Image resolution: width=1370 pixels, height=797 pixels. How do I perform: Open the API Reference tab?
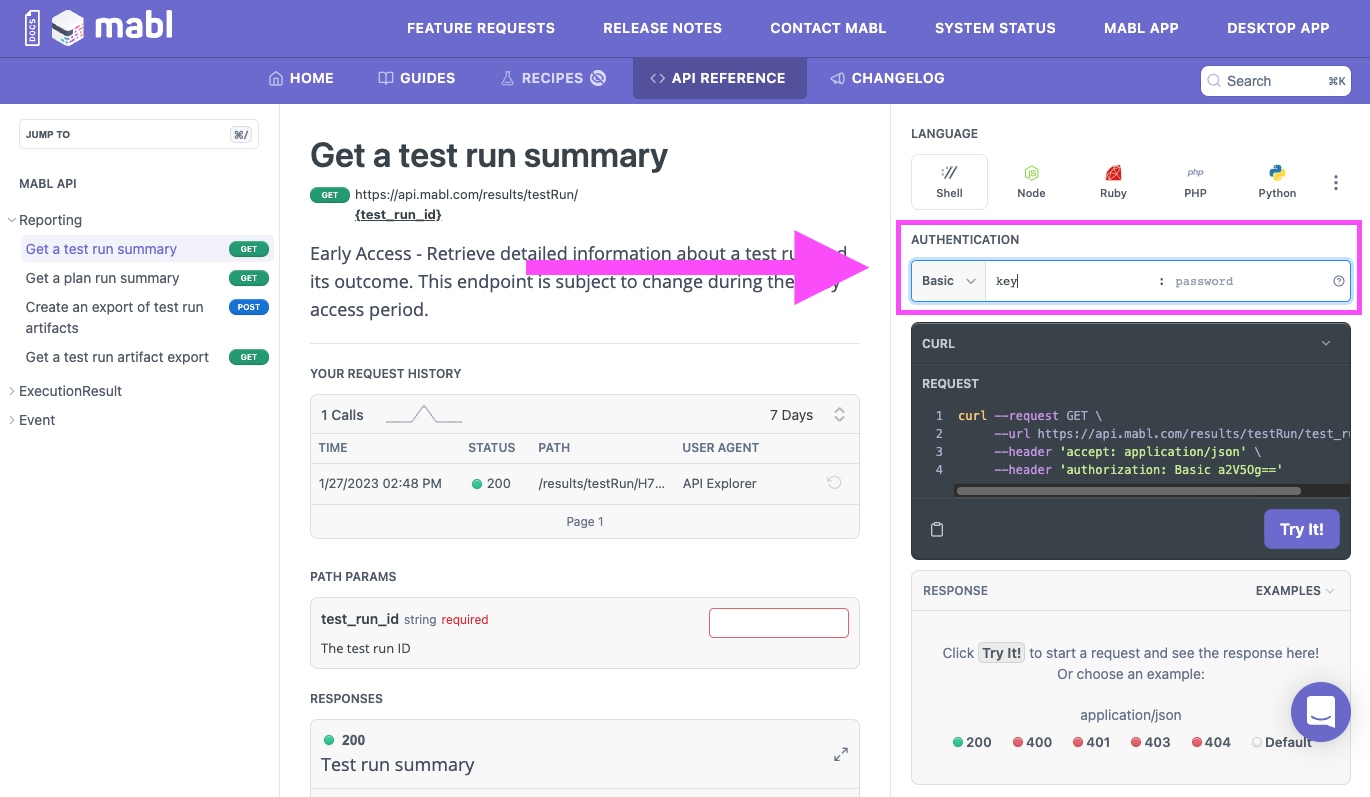click(x=719, y=78)
